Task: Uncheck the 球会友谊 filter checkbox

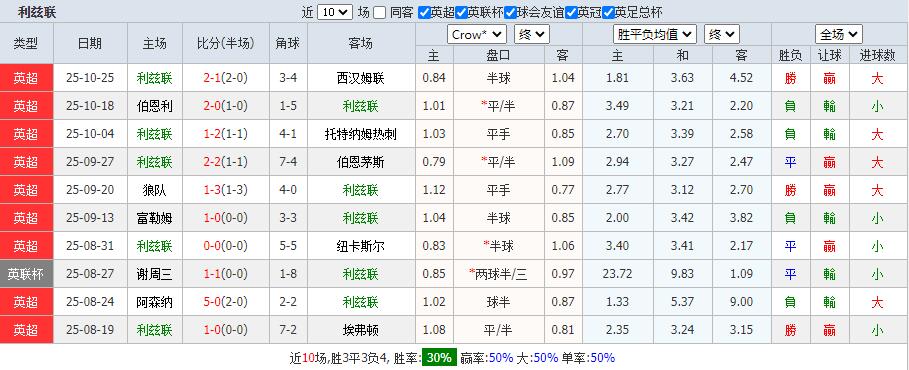Action: point(510,12)
